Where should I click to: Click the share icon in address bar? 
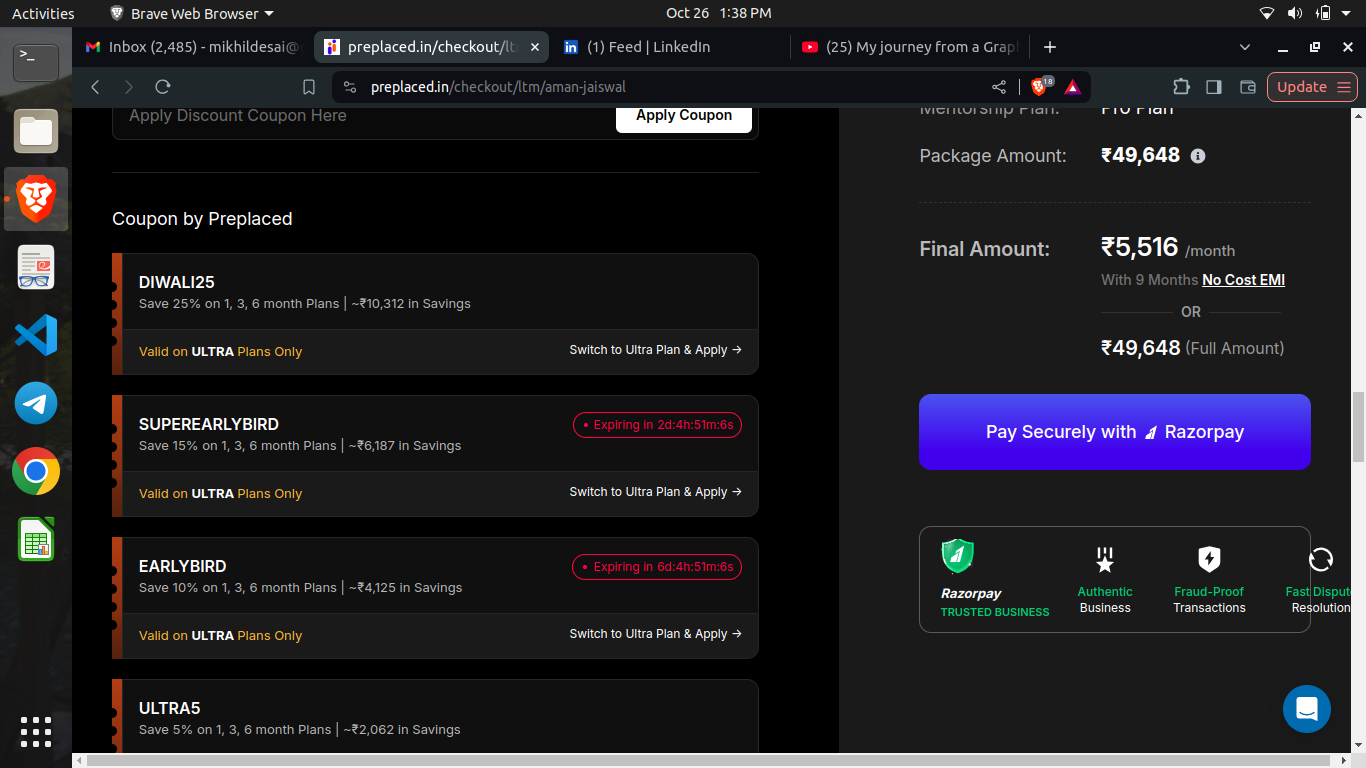point(999,87)
